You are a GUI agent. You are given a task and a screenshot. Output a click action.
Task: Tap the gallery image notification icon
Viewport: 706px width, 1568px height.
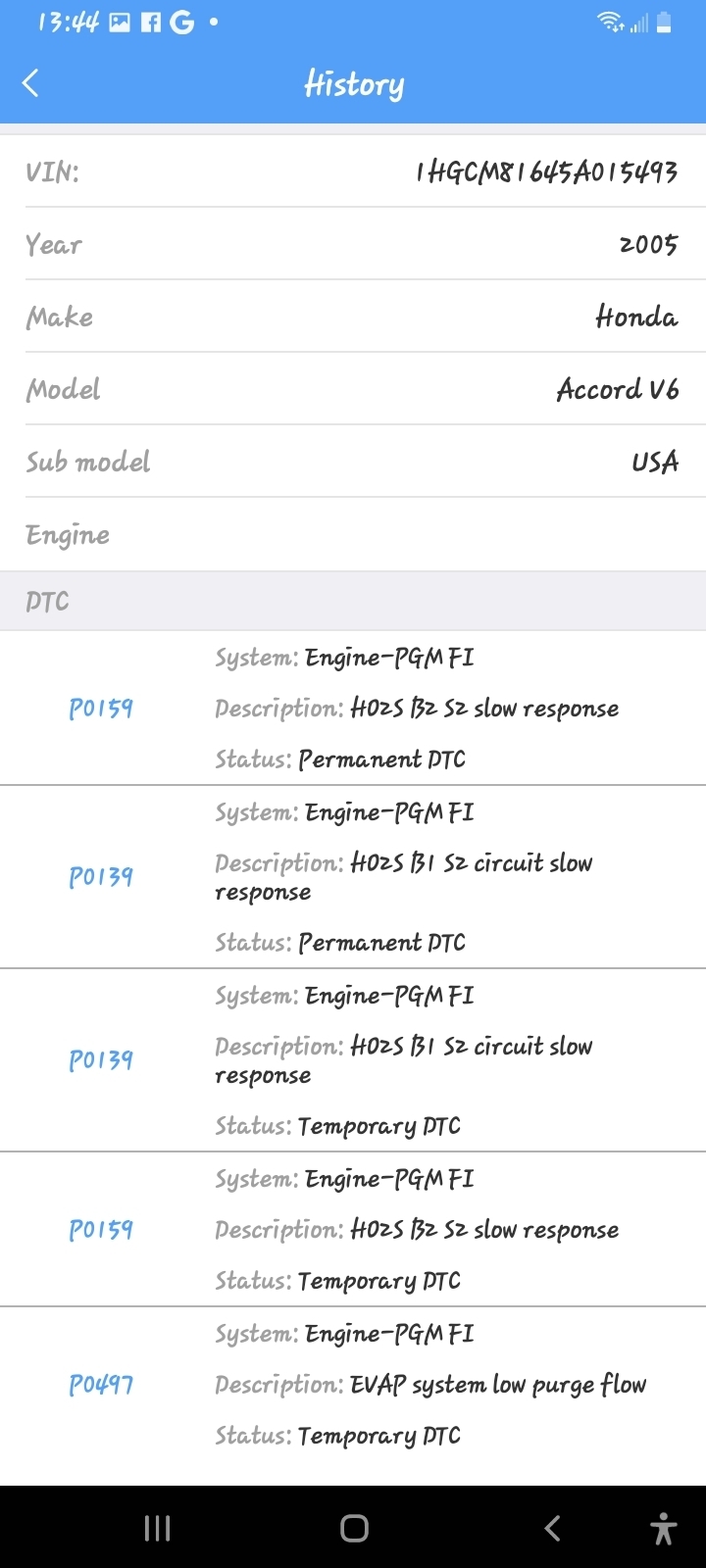120,23
